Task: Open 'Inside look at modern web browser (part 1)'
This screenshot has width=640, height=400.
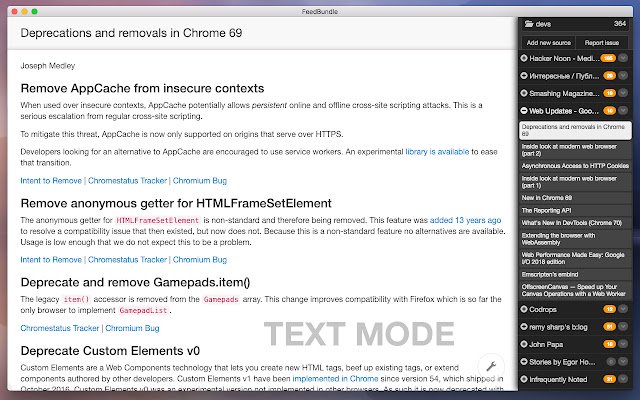Action: (575, 182)
